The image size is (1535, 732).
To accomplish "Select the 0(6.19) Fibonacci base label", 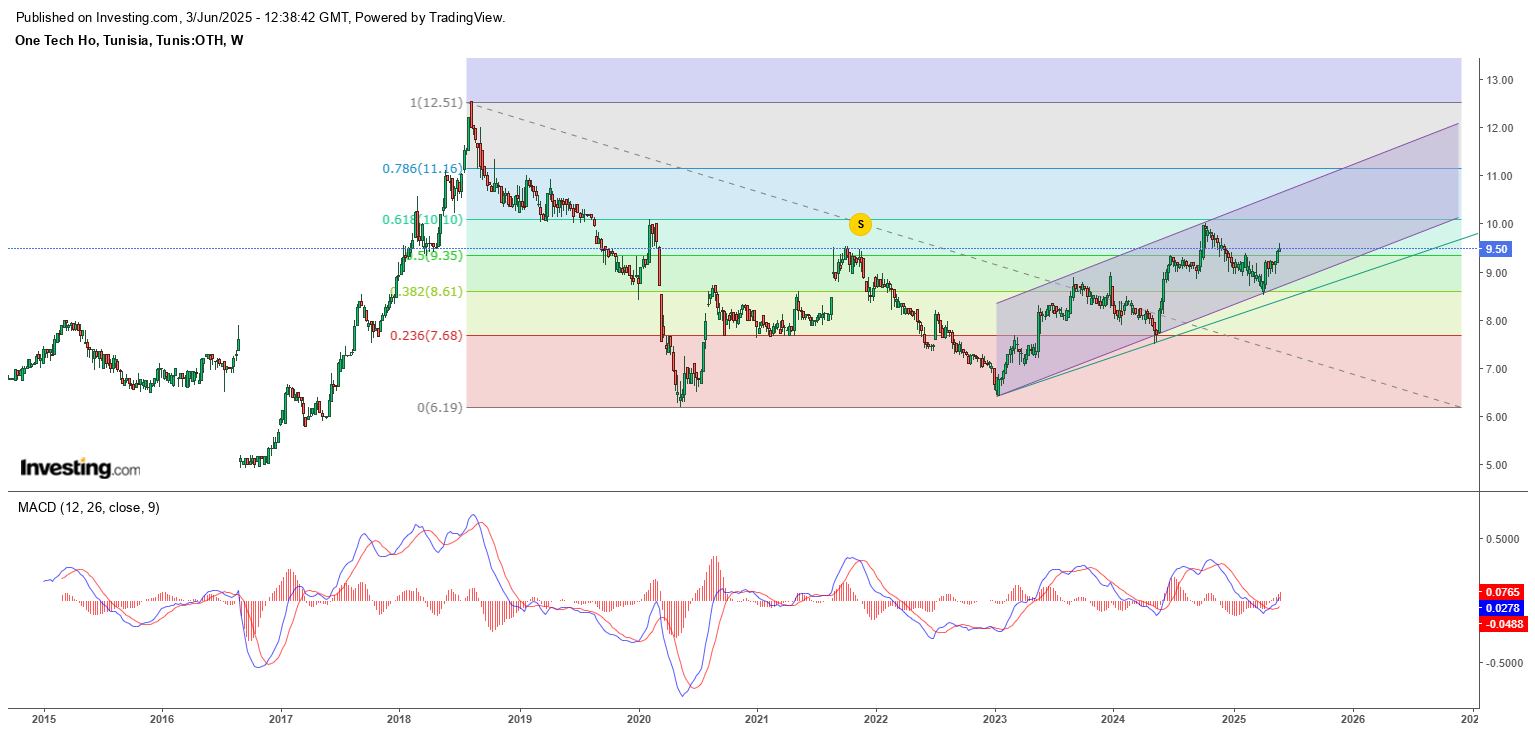I will pos(440,408).
